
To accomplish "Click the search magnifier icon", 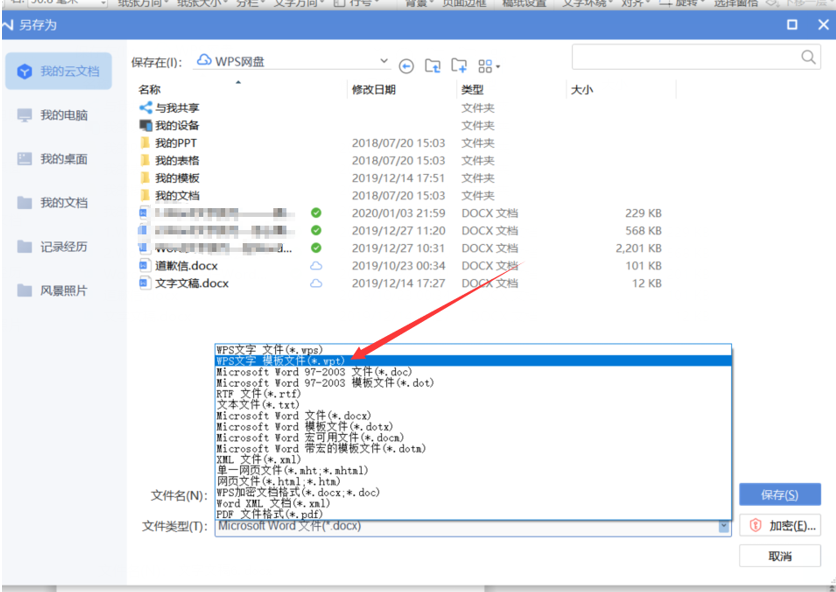I will (x=808, y=57).
